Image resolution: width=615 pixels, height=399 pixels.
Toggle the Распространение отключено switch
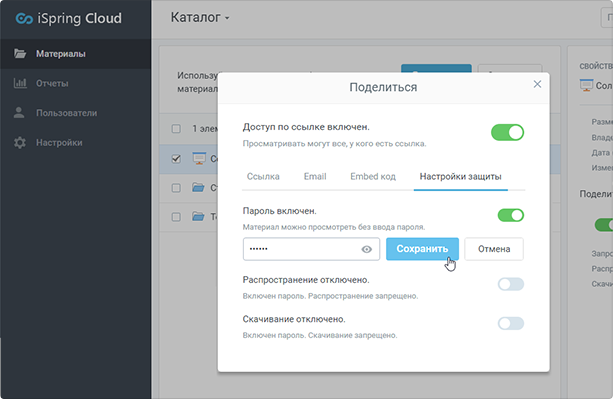[511, 284]
